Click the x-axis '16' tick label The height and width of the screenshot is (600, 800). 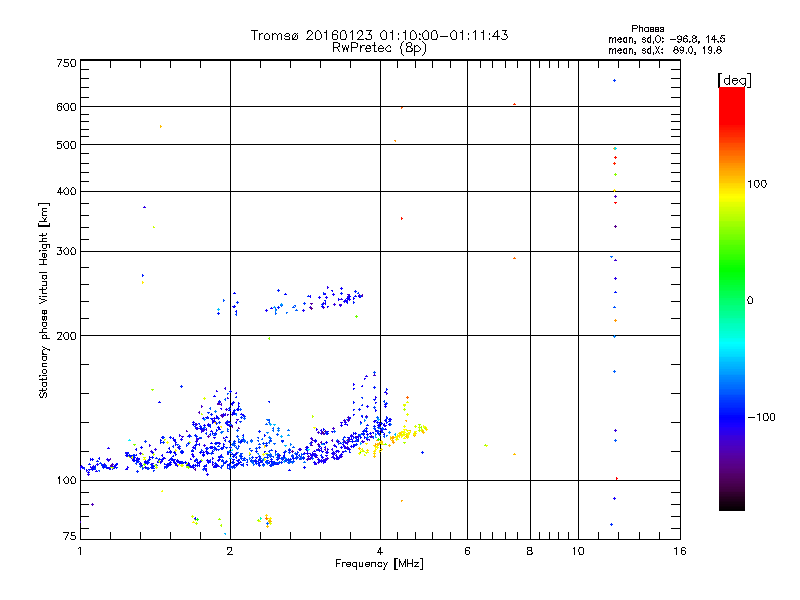(680, 551)
